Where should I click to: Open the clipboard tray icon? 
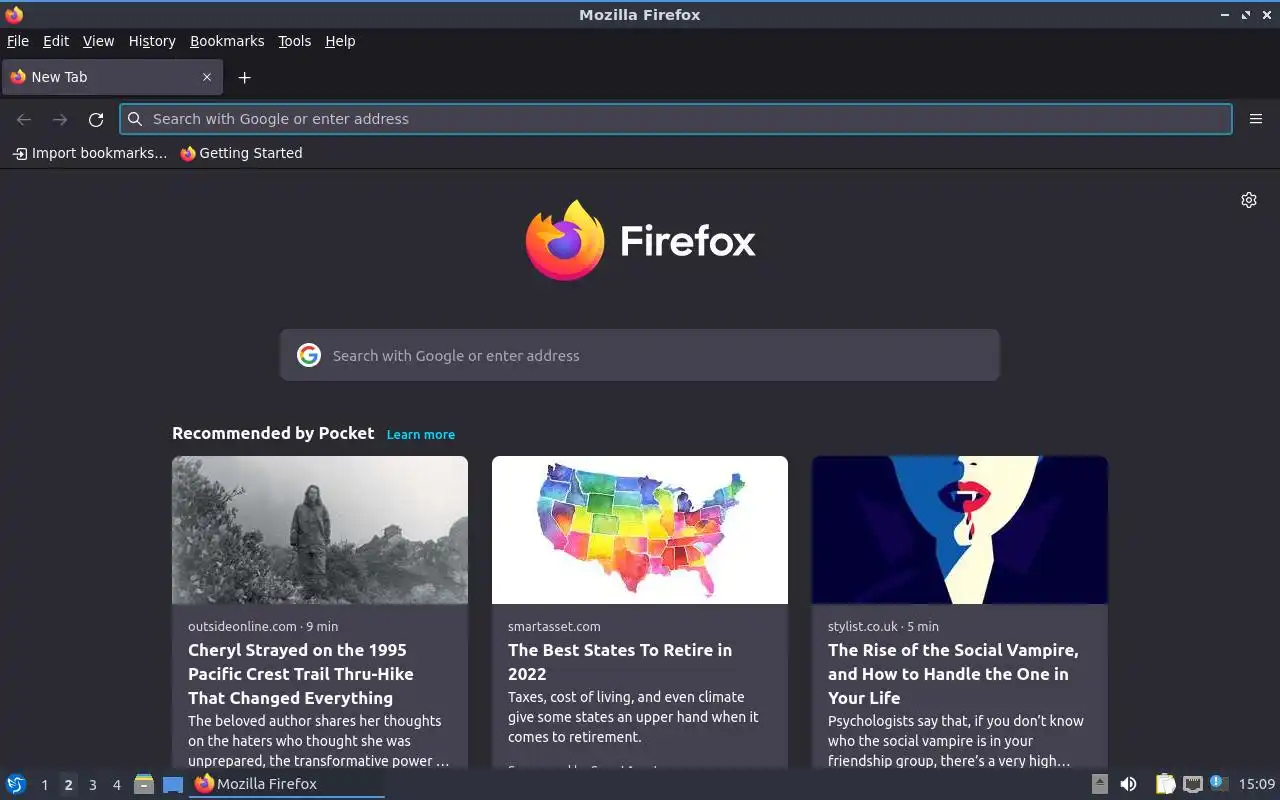[x=1166, y=784]
